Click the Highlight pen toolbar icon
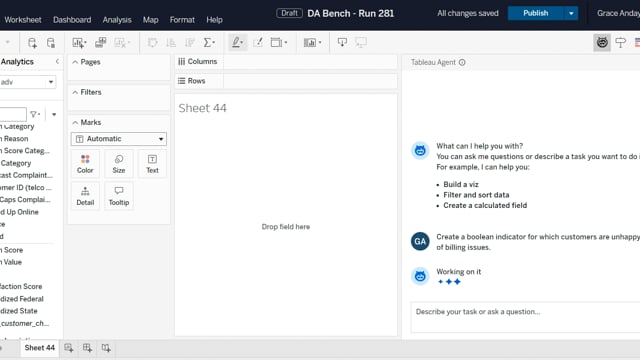The image size is (640, 360). click(x=238, y=42)
